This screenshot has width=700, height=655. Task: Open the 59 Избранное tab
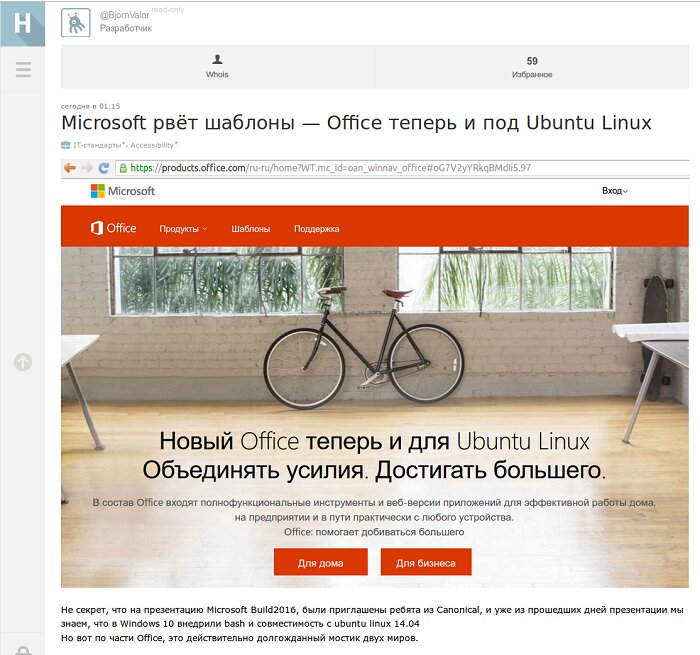[532, 67]
